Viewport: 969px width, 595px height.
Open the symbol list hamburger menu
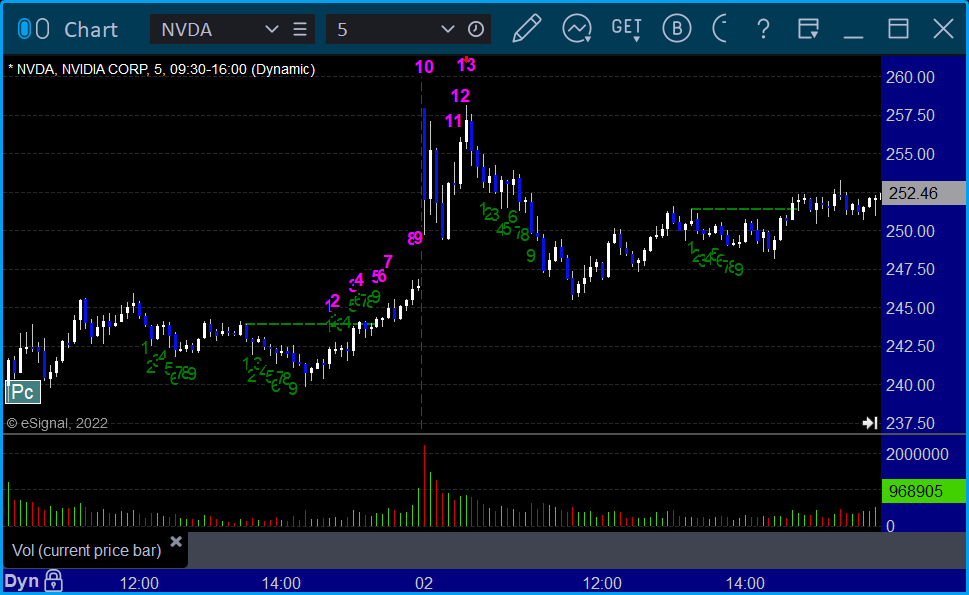coord(300,29)
